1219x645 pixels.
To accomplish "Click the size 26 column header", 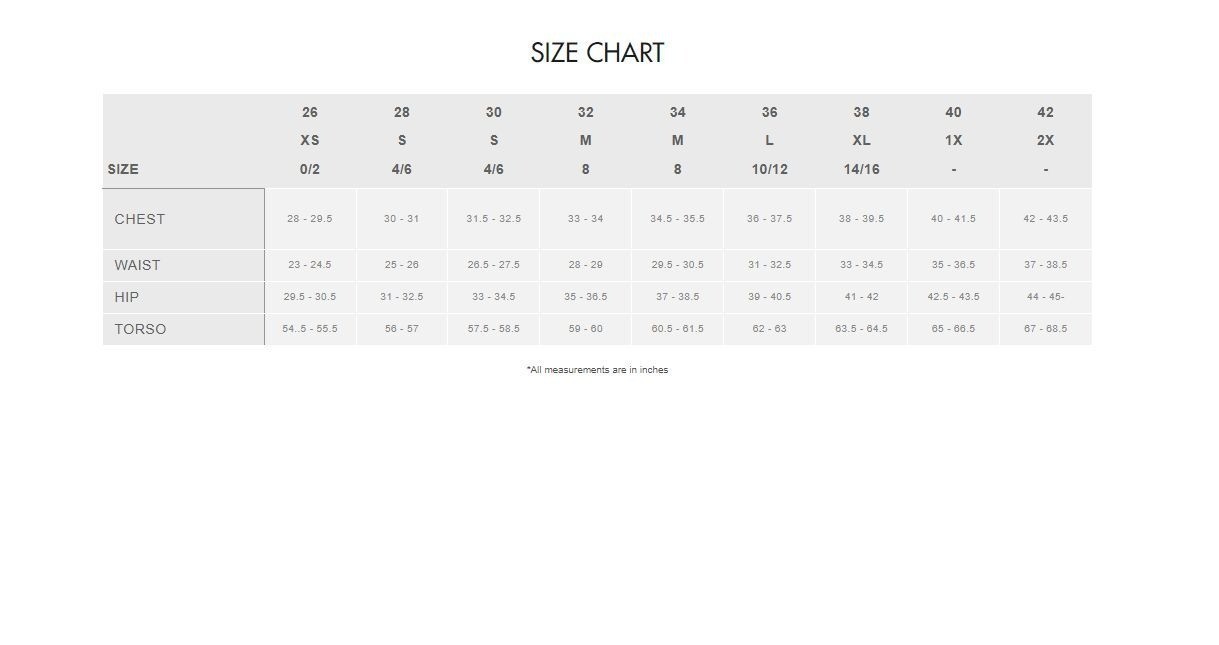I will [310, 112].
